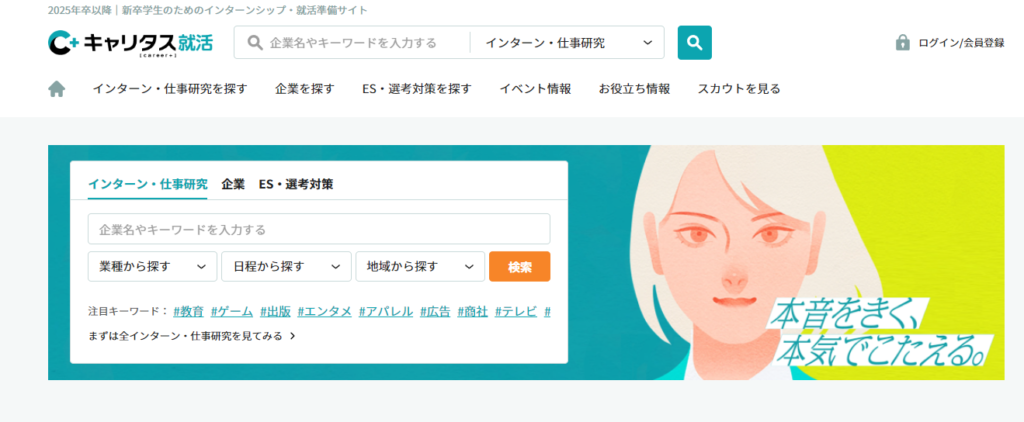Select the インターン・仕事研究 search tab
This screenshot has width=1024, height=422.
pyautogui.click(x=148, y=184)
